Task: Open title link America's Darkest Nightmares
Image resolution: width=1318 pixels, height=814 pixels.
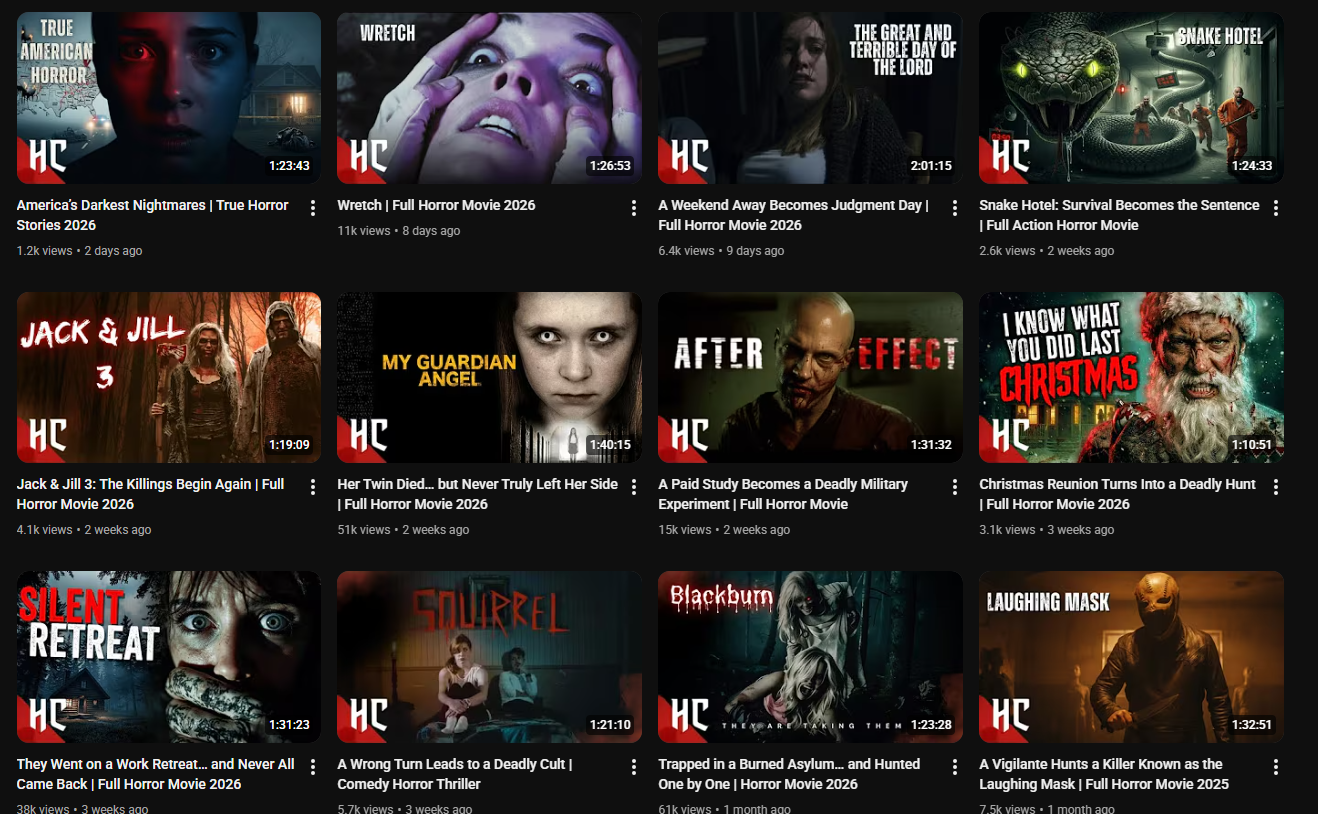Action: point(153,215)
